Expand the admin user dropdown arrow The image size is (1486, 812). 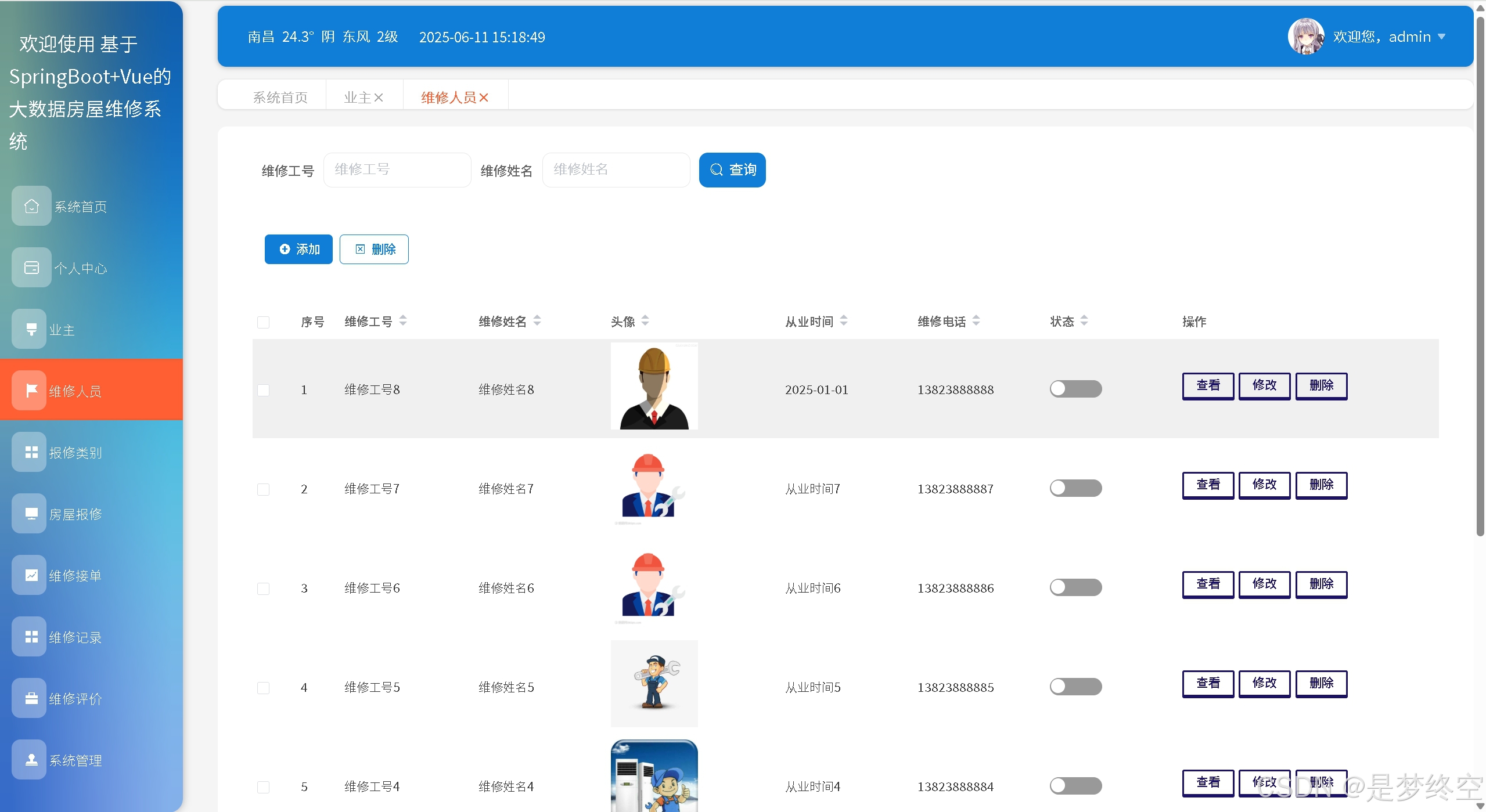coord(1441,37)
